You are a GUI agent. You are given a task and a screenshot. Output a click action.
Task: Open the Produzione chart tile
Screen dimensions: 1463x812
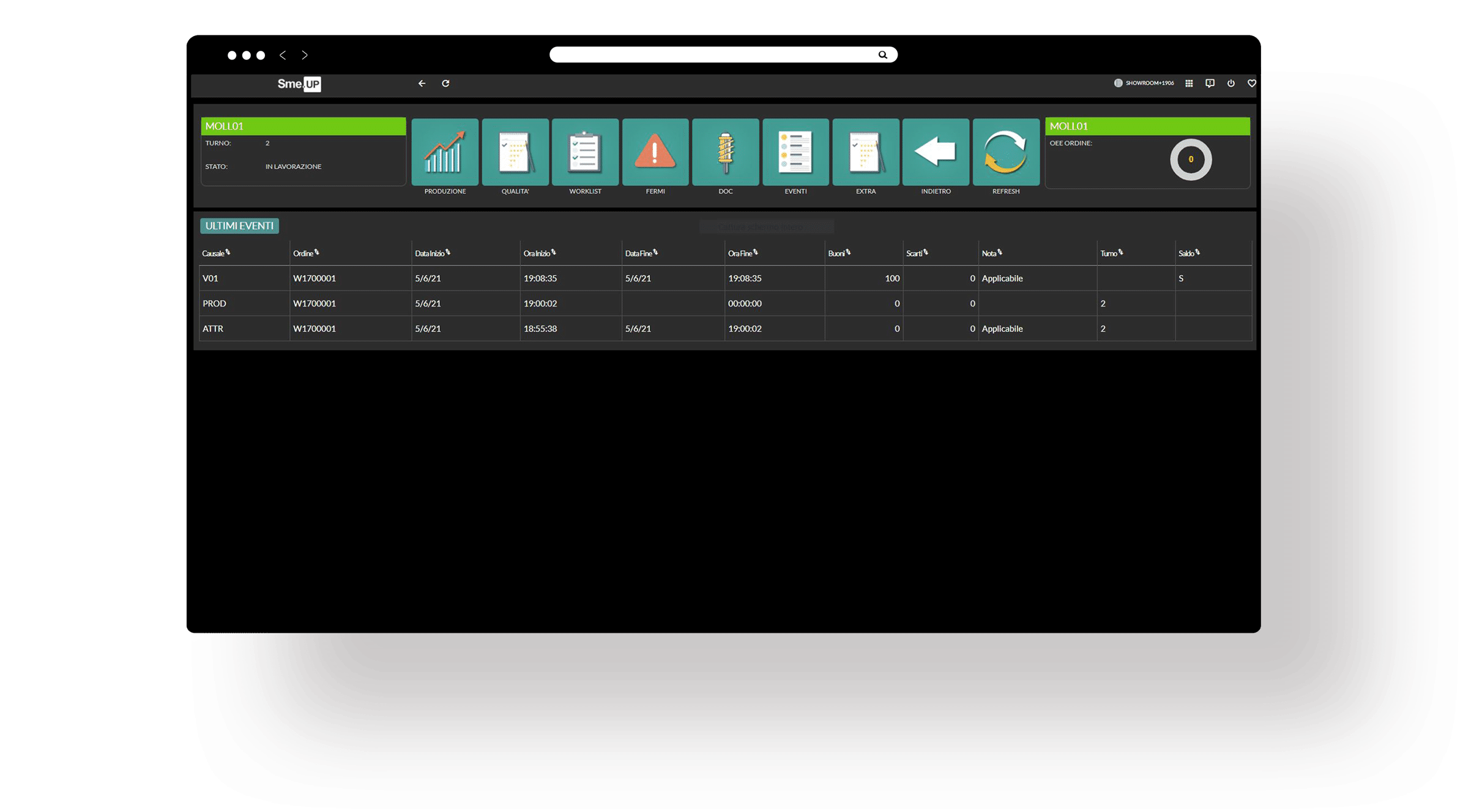pos(445,152)
